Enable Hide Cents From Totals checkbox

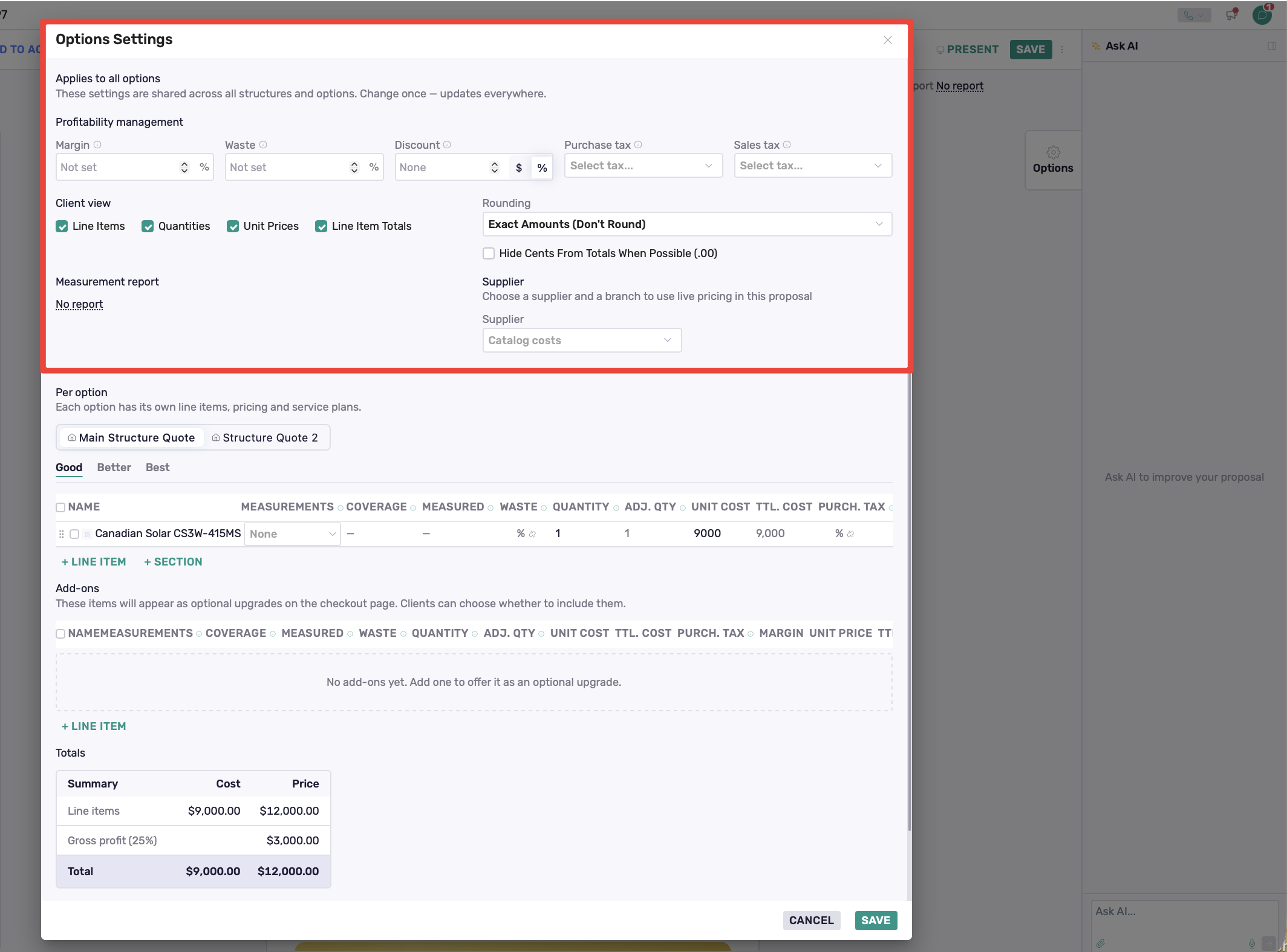[x=489, y=253]
